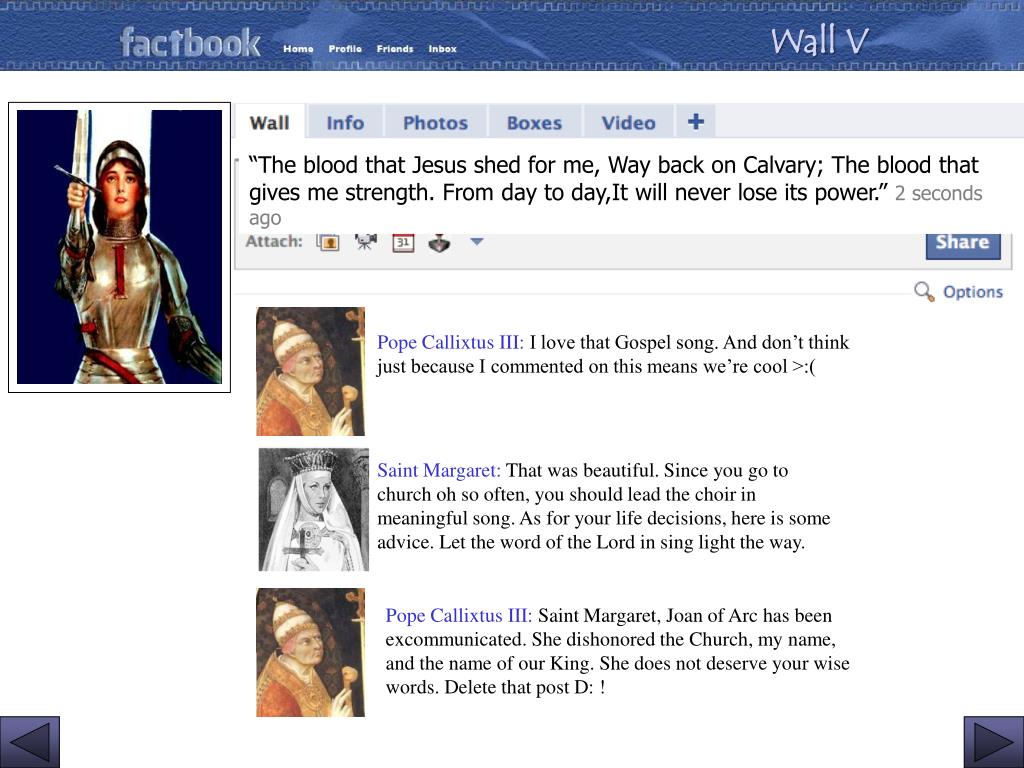
Task: Click the factbook logo
Action: tap(190, 42)
